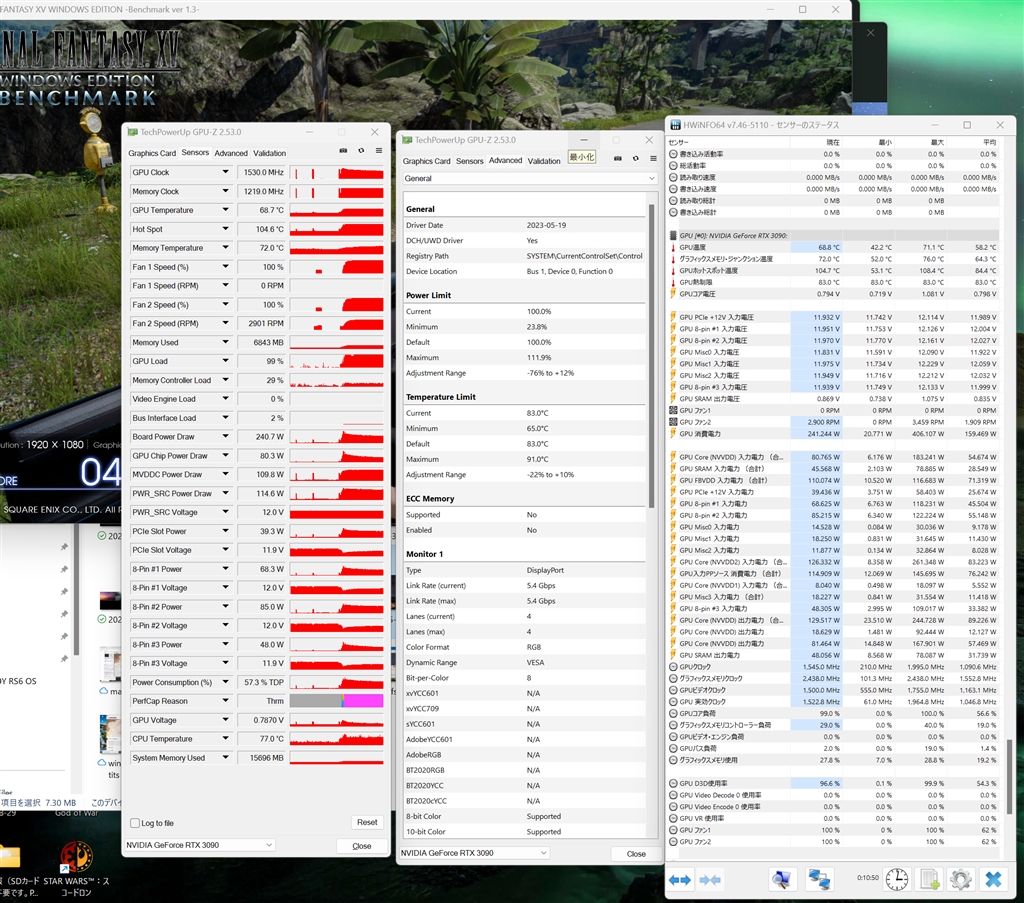This screenshot has height=903, width=1024.
Task: Enable the Log to file checkbox
Action: 135,823
